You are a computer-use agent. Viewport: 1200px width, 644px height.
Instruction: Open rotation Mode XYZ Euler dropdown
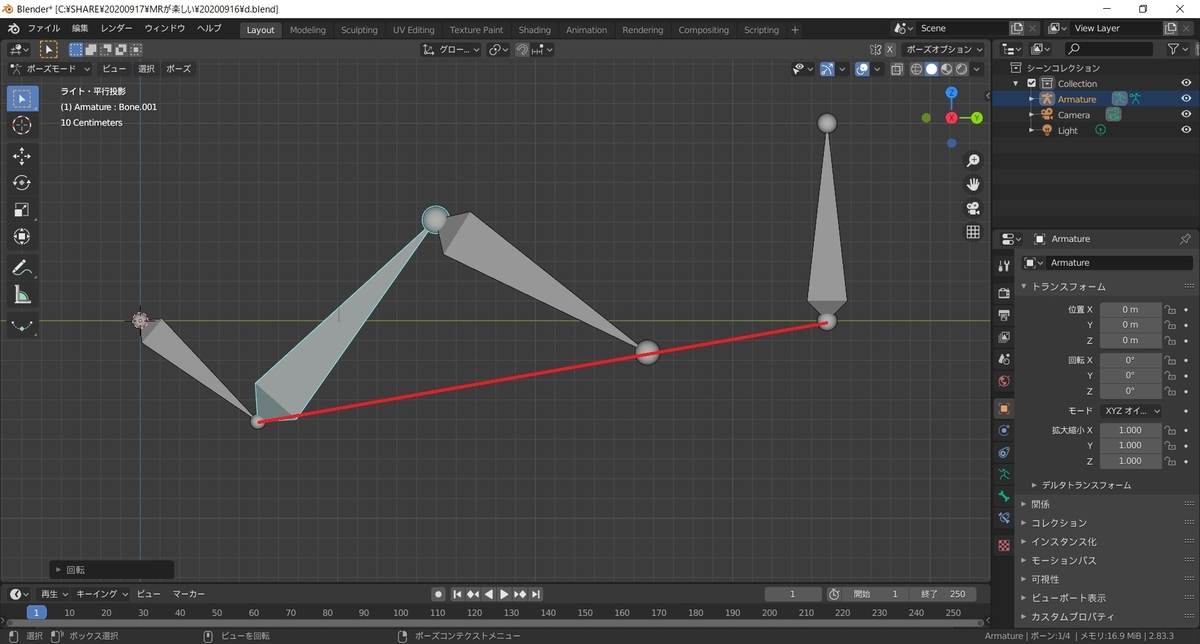pyautogui.click(x=1131, y=411)
